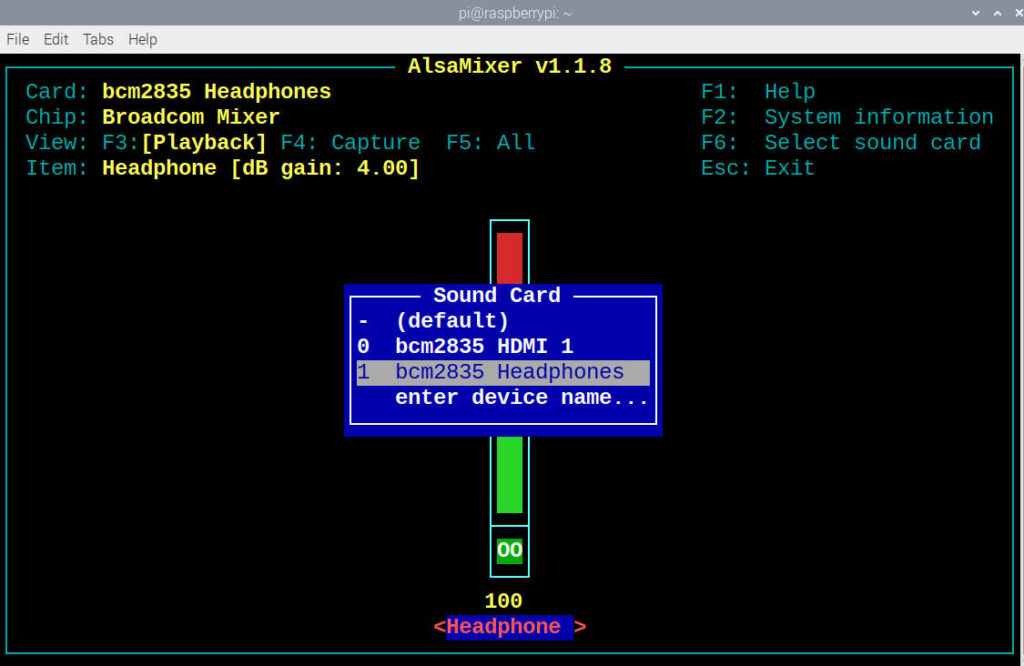Image resolution: width=1024 pixels, height=666 pixels.
Task: Click the F1: Help shortcut text
Action: tap(758, 91)
